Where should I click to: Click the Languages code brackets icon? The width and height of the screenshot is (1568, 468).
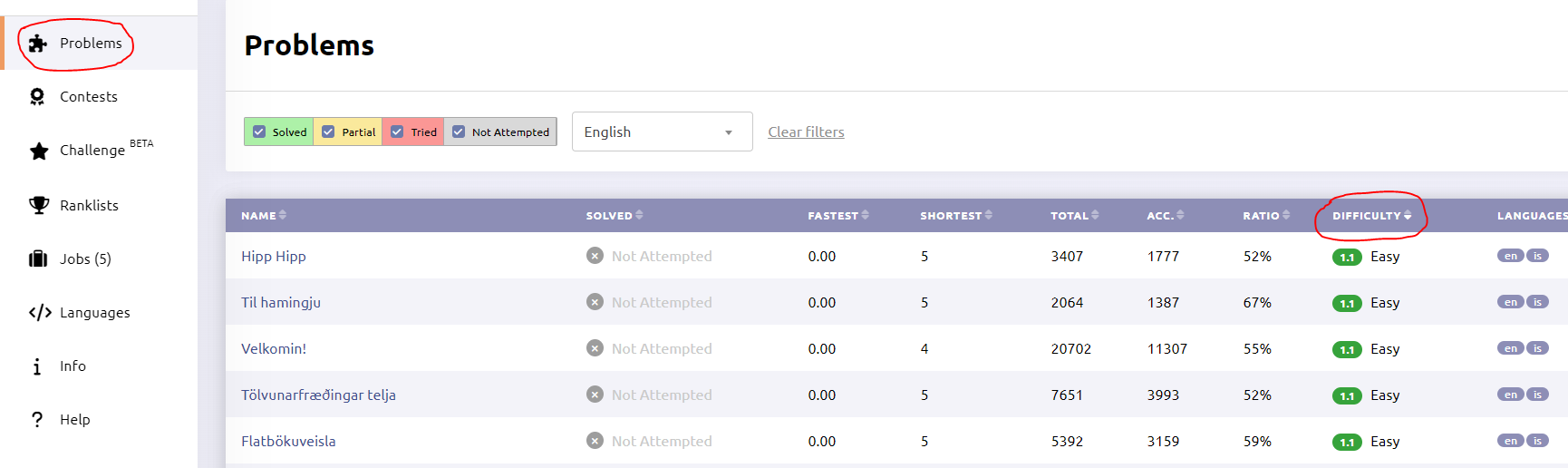click(x=40, y=313)
